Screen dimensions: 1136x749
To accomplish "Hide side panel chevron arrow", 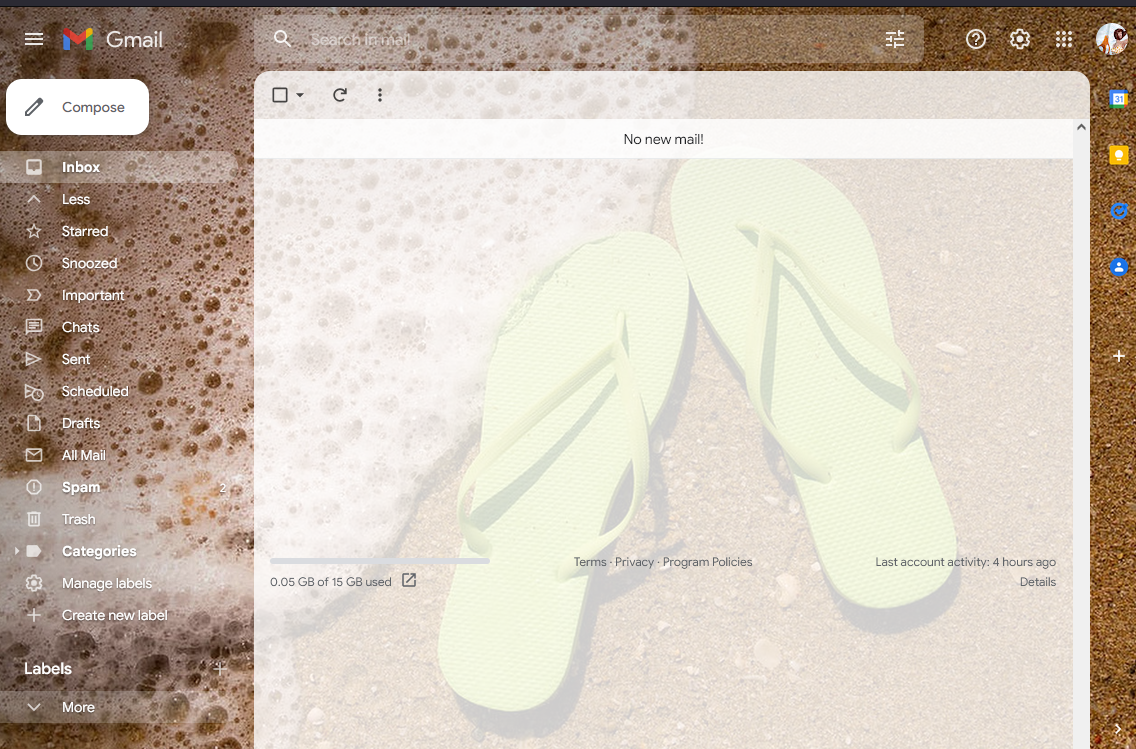I will [x=1118, y=729].
